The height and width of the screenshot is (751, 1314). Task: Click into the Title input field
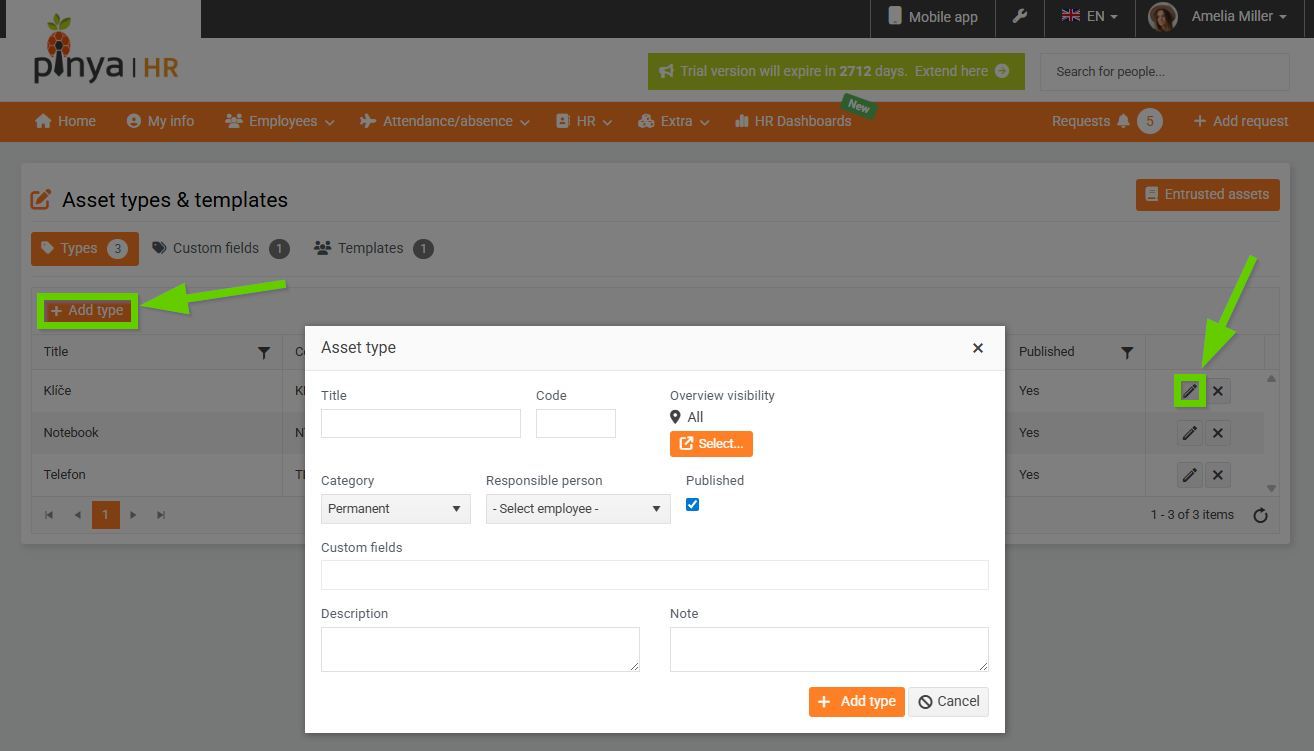[x=421, y=424]
